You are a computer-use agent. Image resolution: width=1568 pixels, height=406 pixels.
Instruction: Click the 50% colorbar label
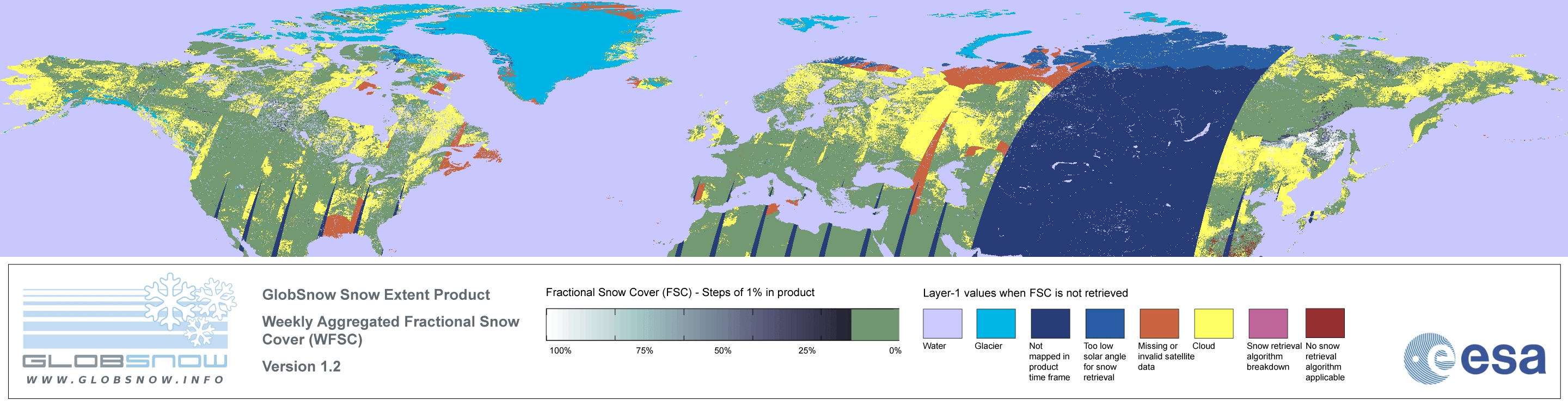point(722,350)
